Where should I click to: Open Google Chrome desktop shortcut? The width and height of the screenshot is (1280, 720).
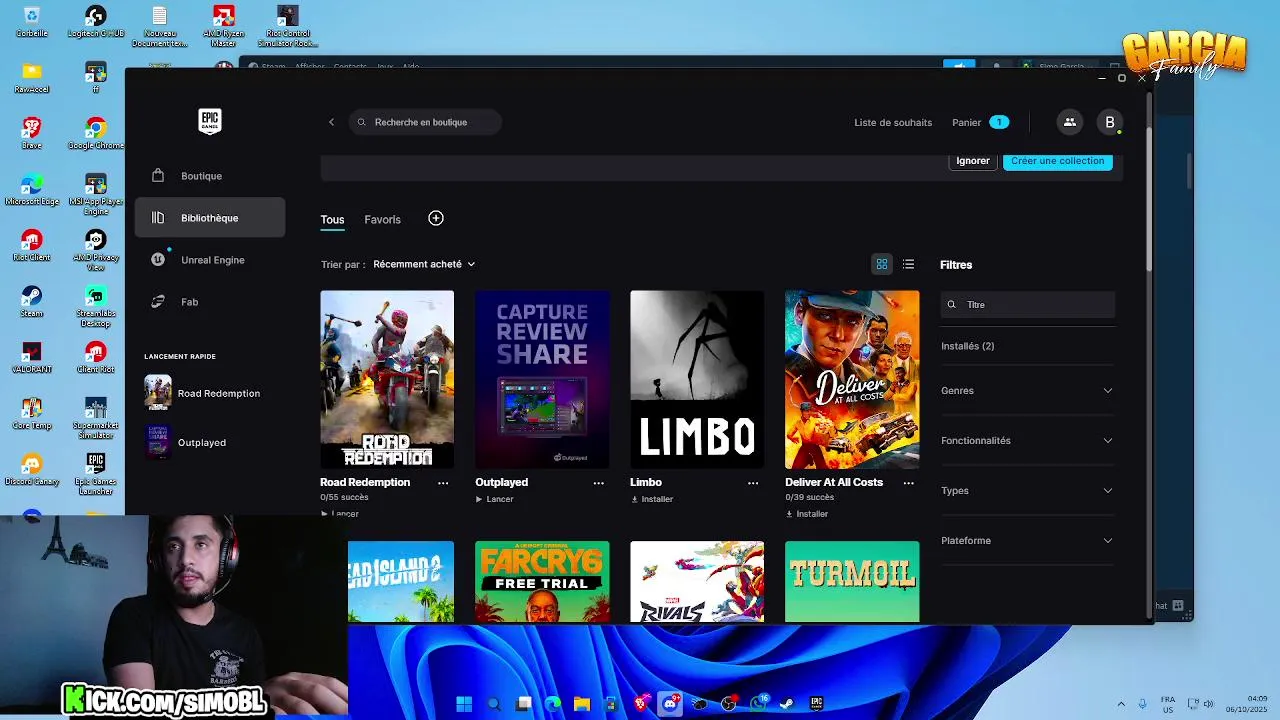96,133
